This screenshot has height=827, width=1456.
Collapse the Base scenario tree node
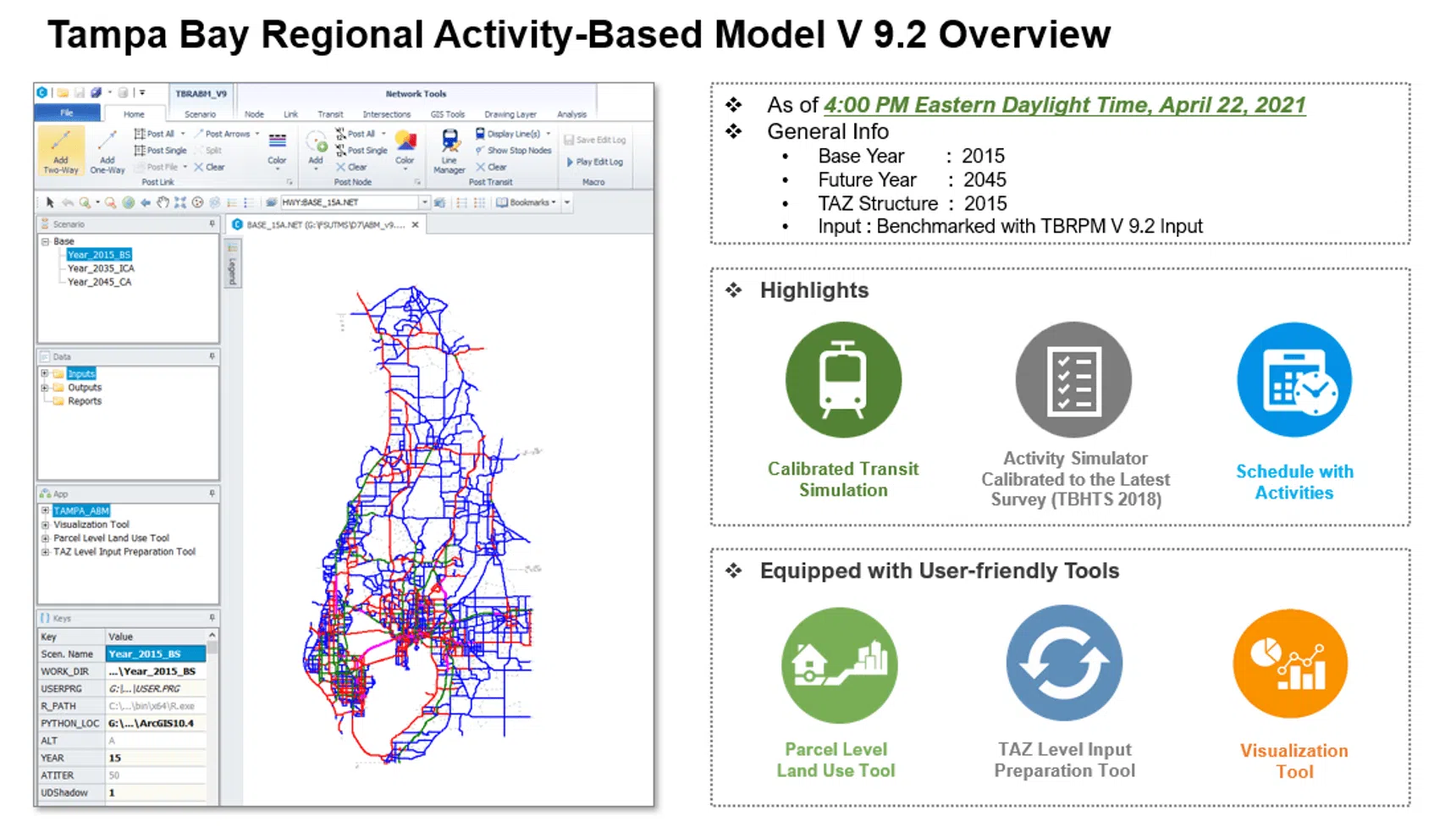pyautogui.click(x=45, y=241)
